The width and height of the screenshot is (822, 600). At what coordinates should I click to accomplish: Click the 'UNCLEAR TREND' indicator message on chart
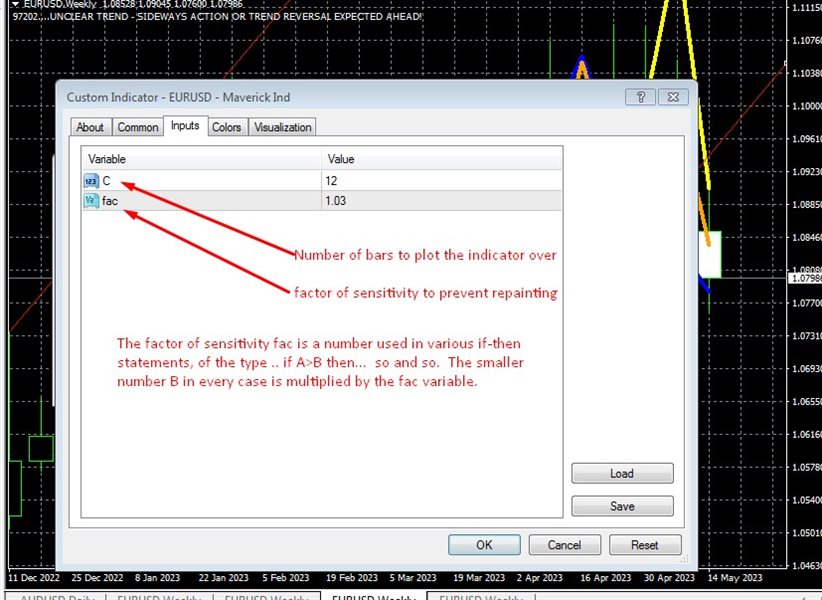[217, 17]
